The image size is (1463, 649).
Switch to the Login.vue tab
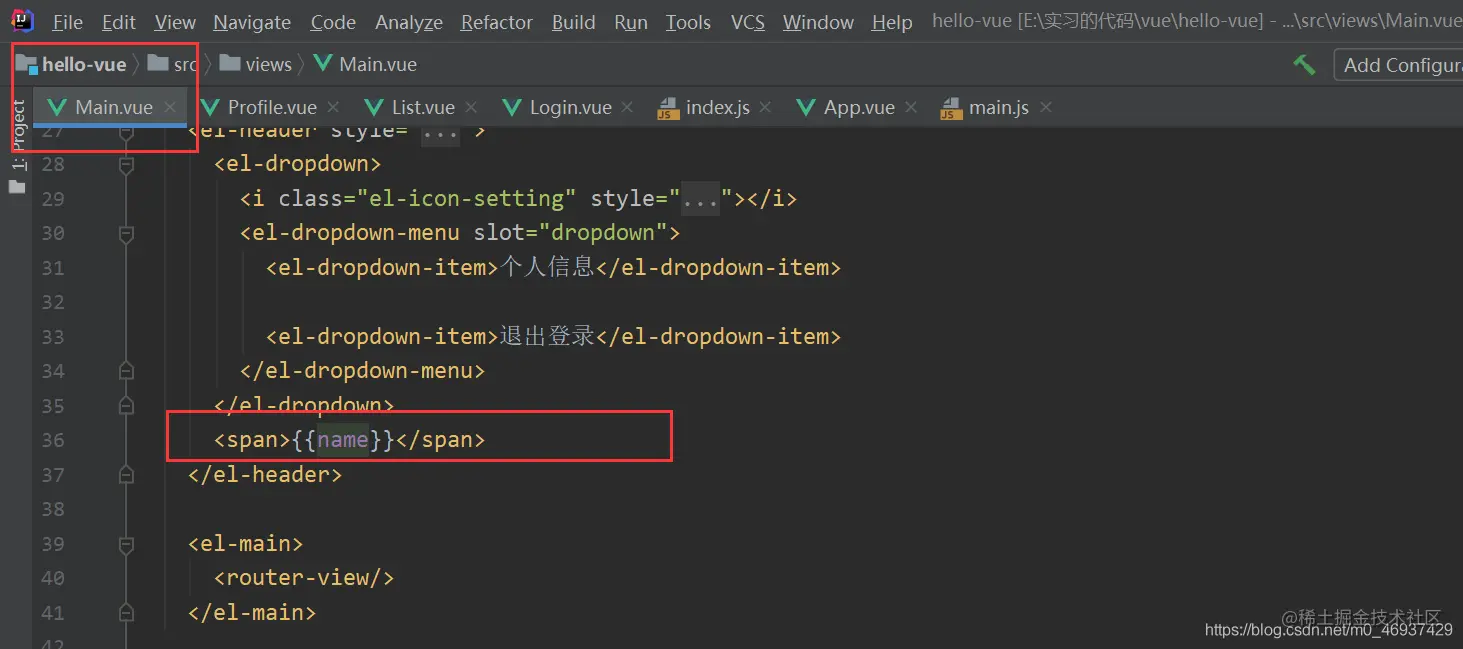pyautogui.click(x=570, y=107)
